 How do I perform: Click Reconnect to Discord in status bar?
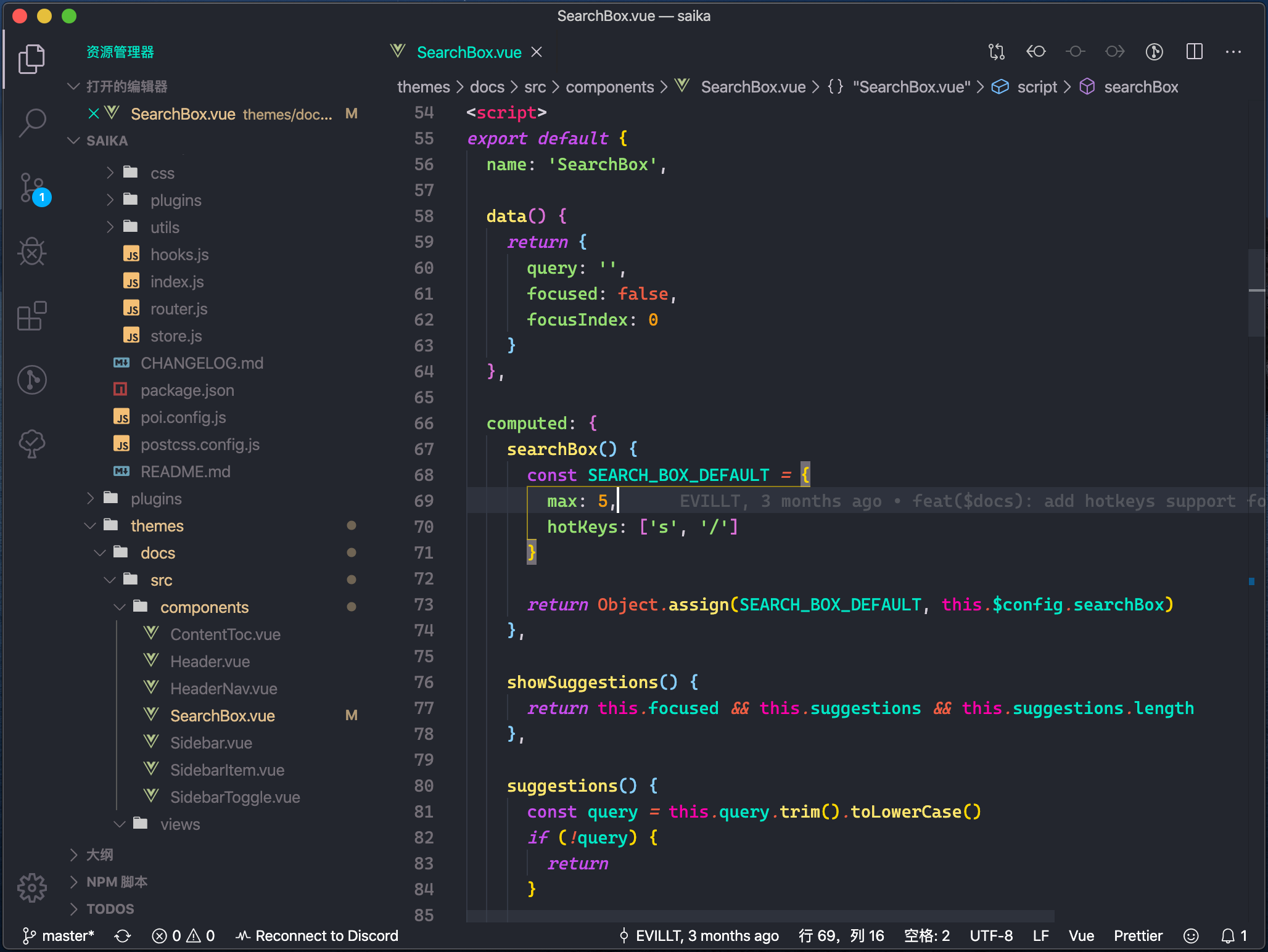(318, 936)
